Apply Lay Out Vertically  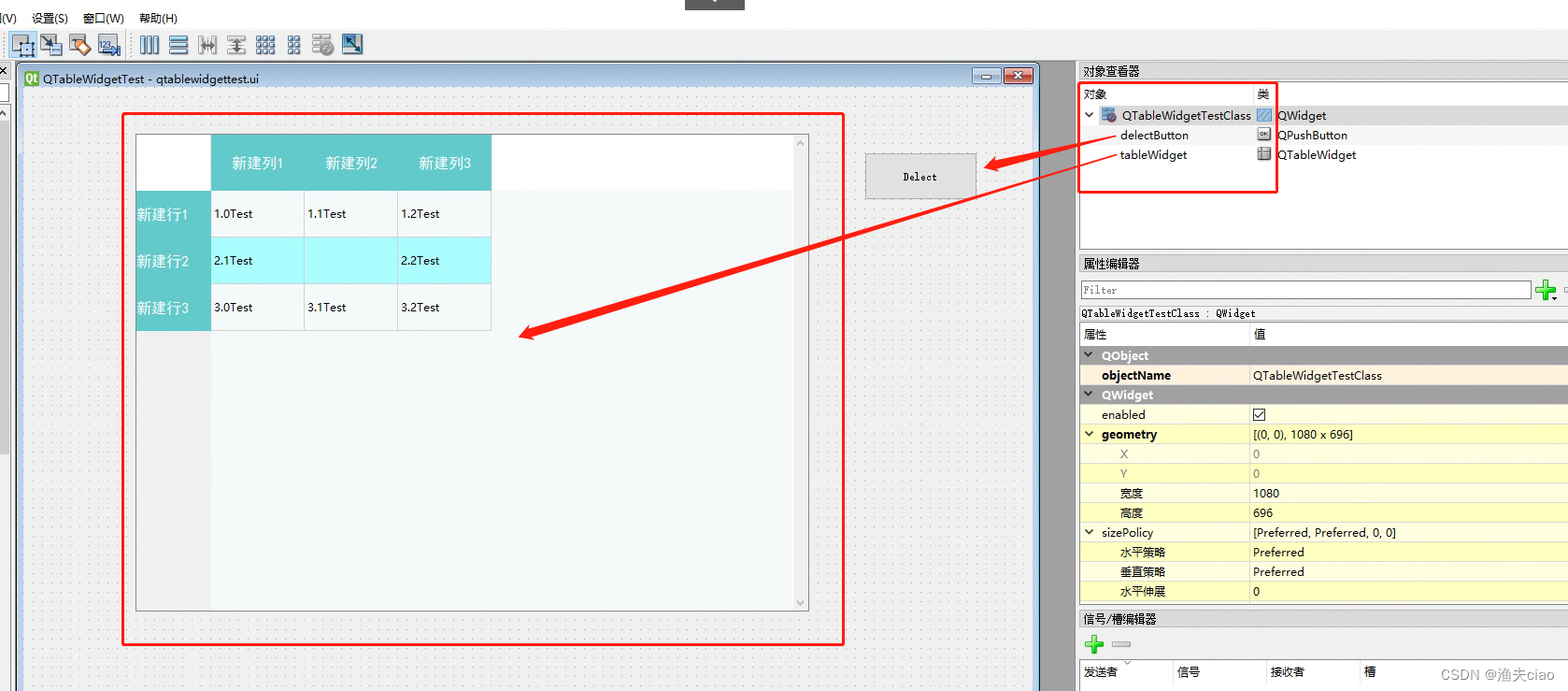[x=178, y=45]
